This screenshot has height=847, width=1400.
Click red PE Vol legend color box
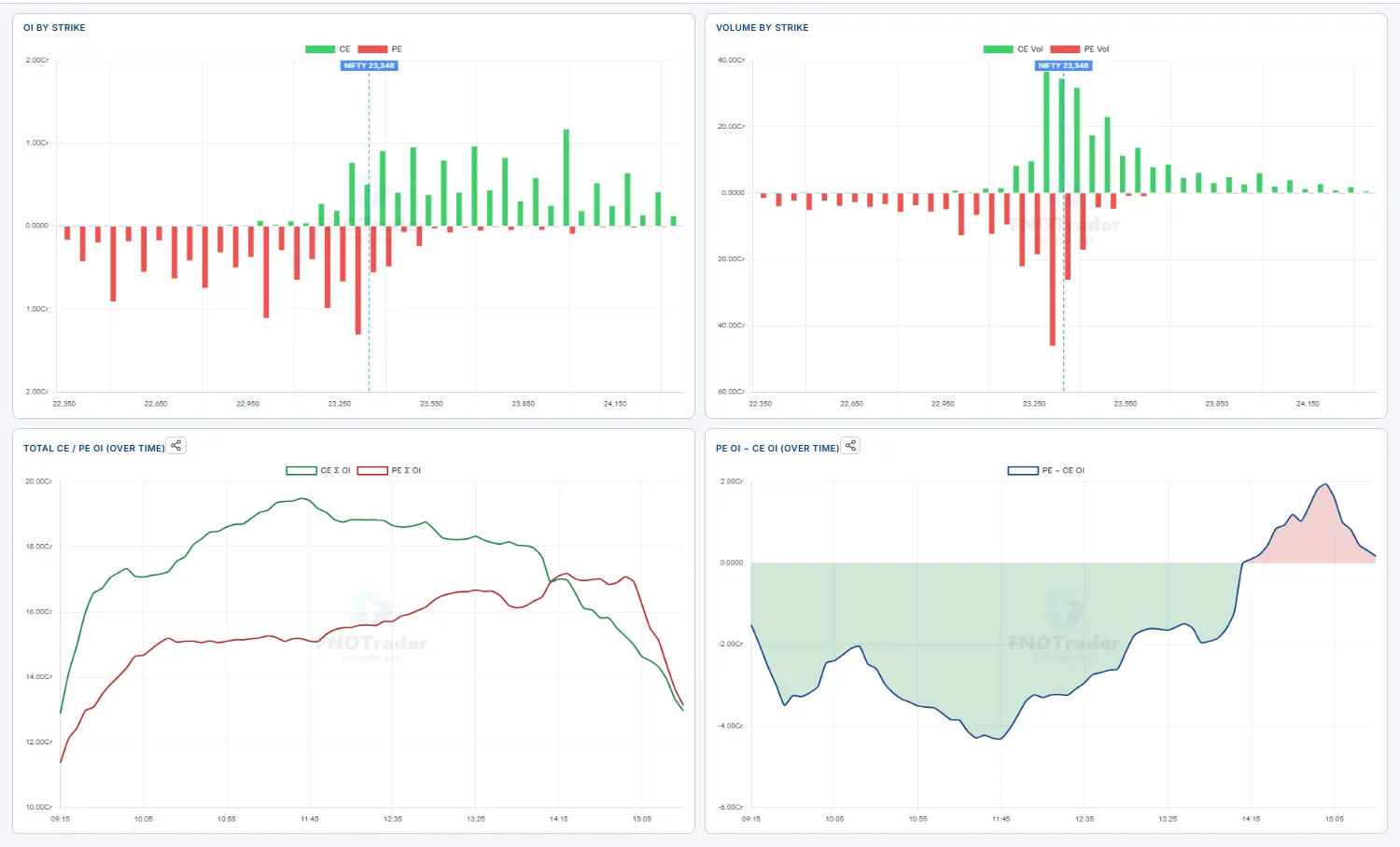point(1065,49)
